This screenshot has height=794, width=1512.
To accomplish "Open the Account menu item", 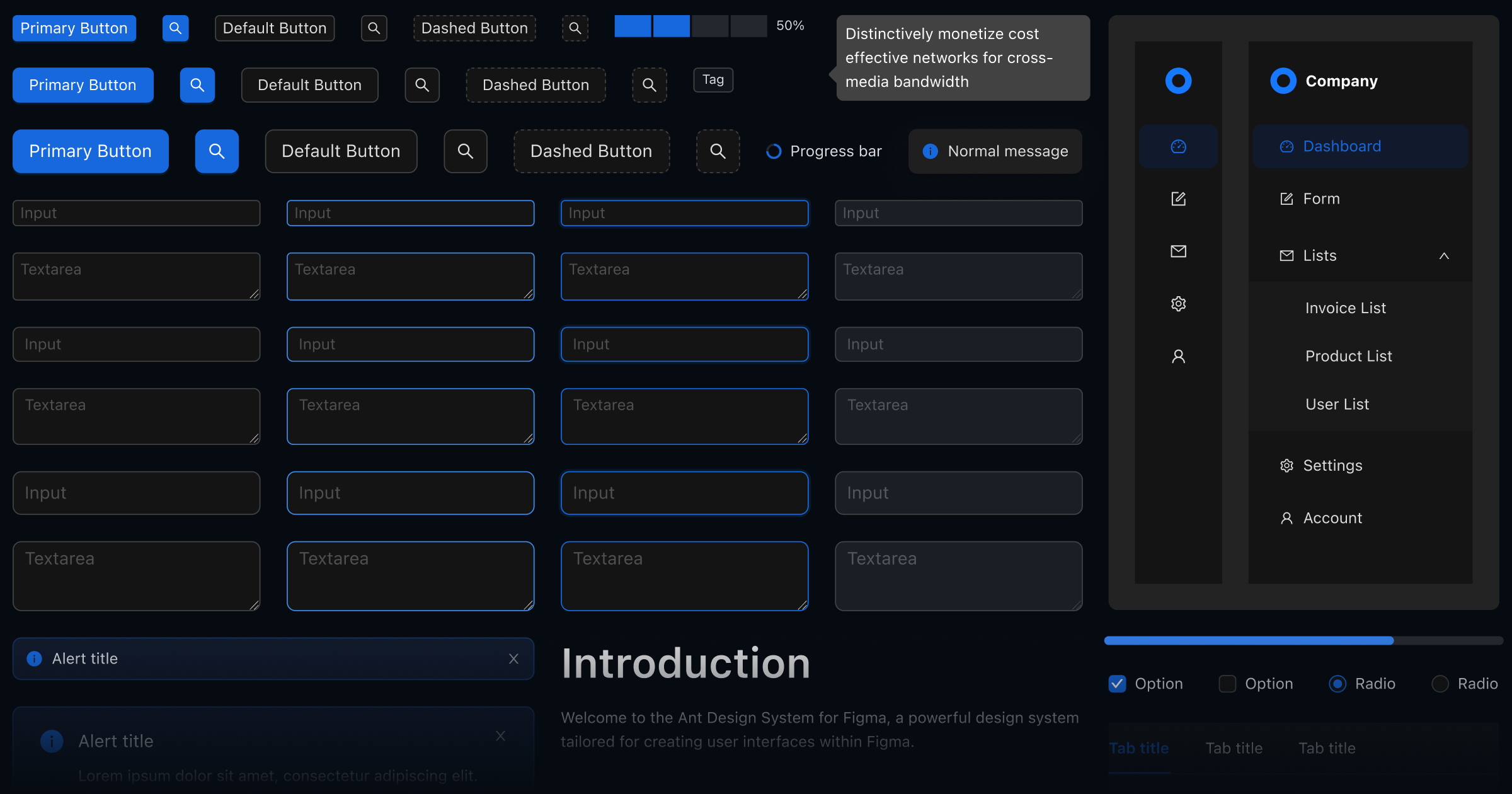I will (1332, 518).
